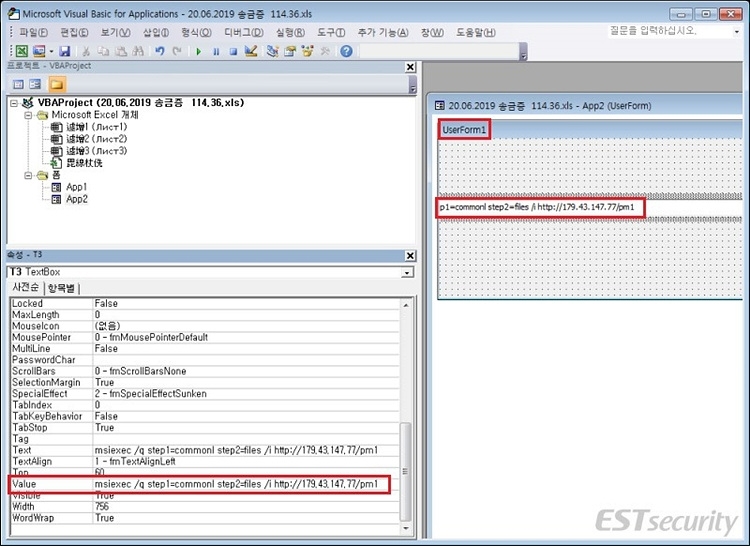The width and height of the screenshot is (750, 546).
Task: Run the macro with the green play icon
Action: pyautogui.click(x=199, y=51)
